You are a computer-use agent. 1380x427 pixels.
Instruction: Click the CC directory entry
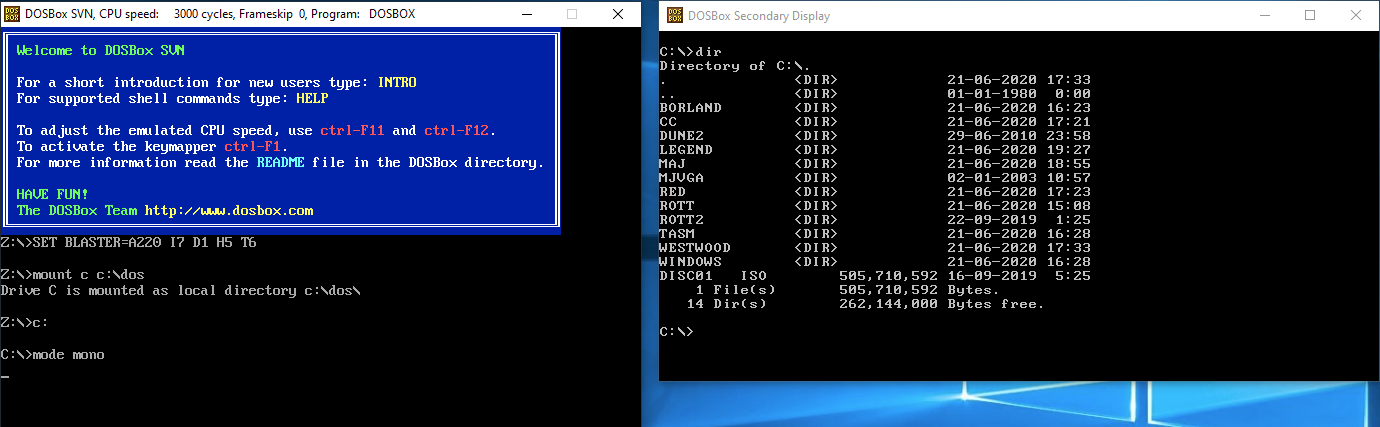875,121
